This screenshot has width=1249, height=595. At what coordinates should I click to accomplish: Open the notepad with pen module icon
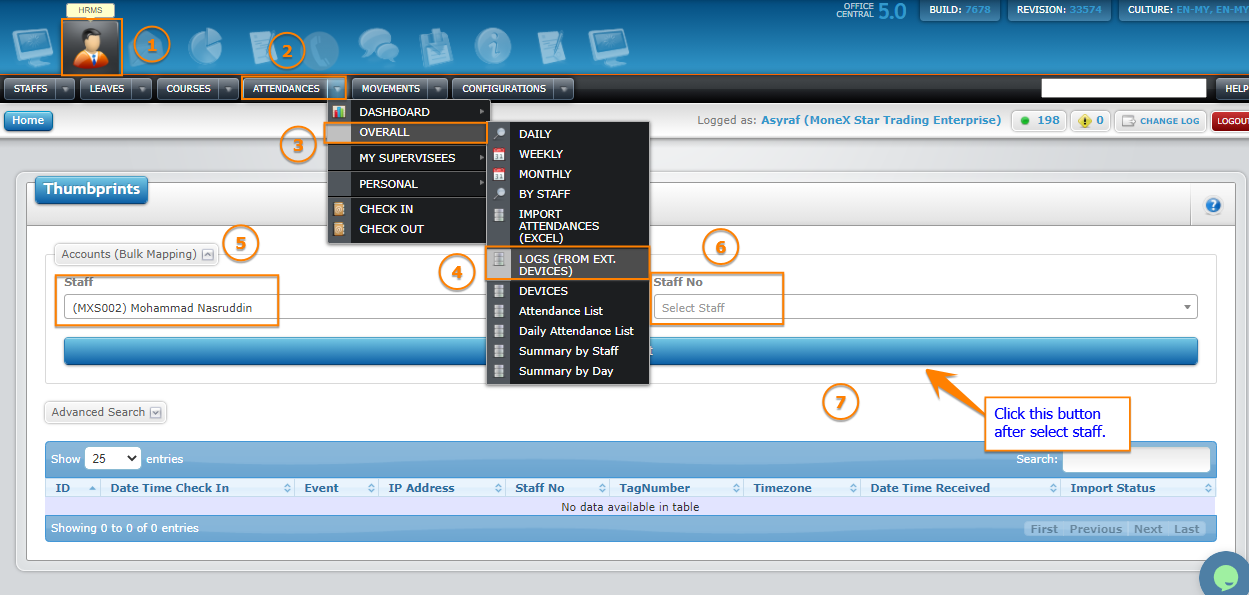551,47
